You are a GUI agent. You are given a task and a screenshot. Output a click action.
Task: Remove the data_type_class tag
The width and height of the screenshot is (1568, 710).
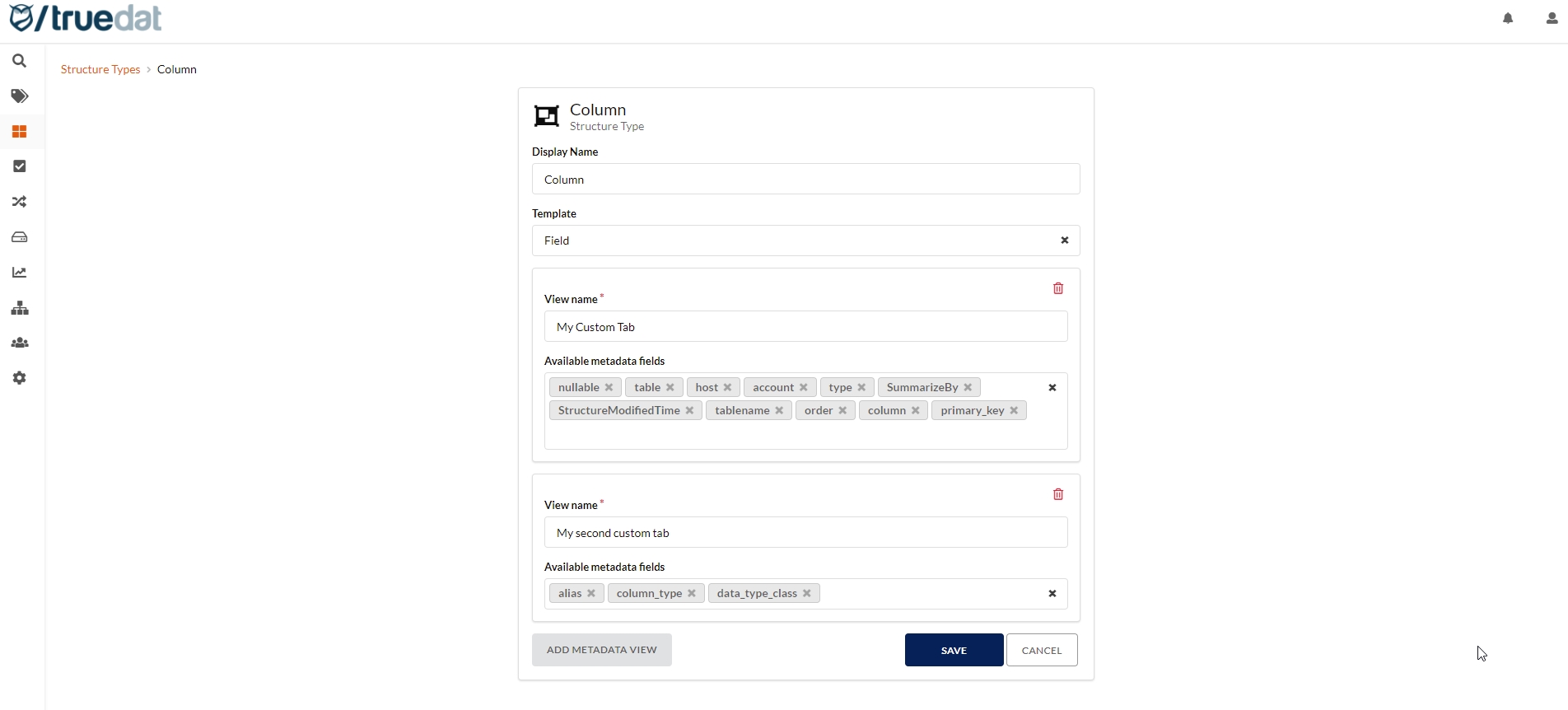point(807,593)
